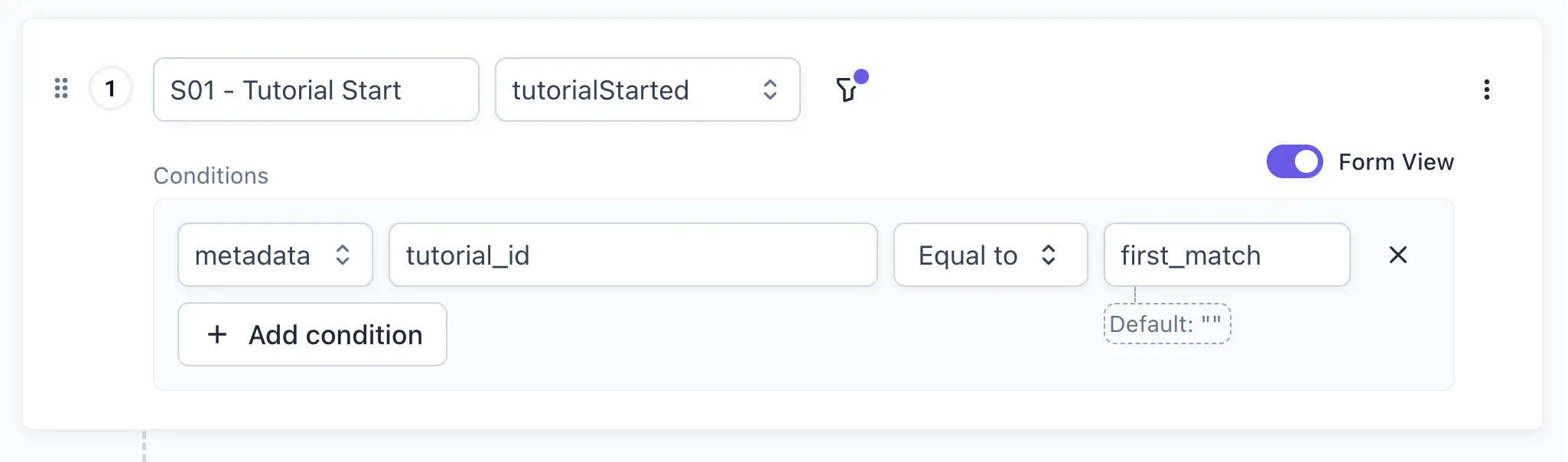Click the drag handle beside step 1
This screenshot has height=462, width=1568.
(62, 89)
